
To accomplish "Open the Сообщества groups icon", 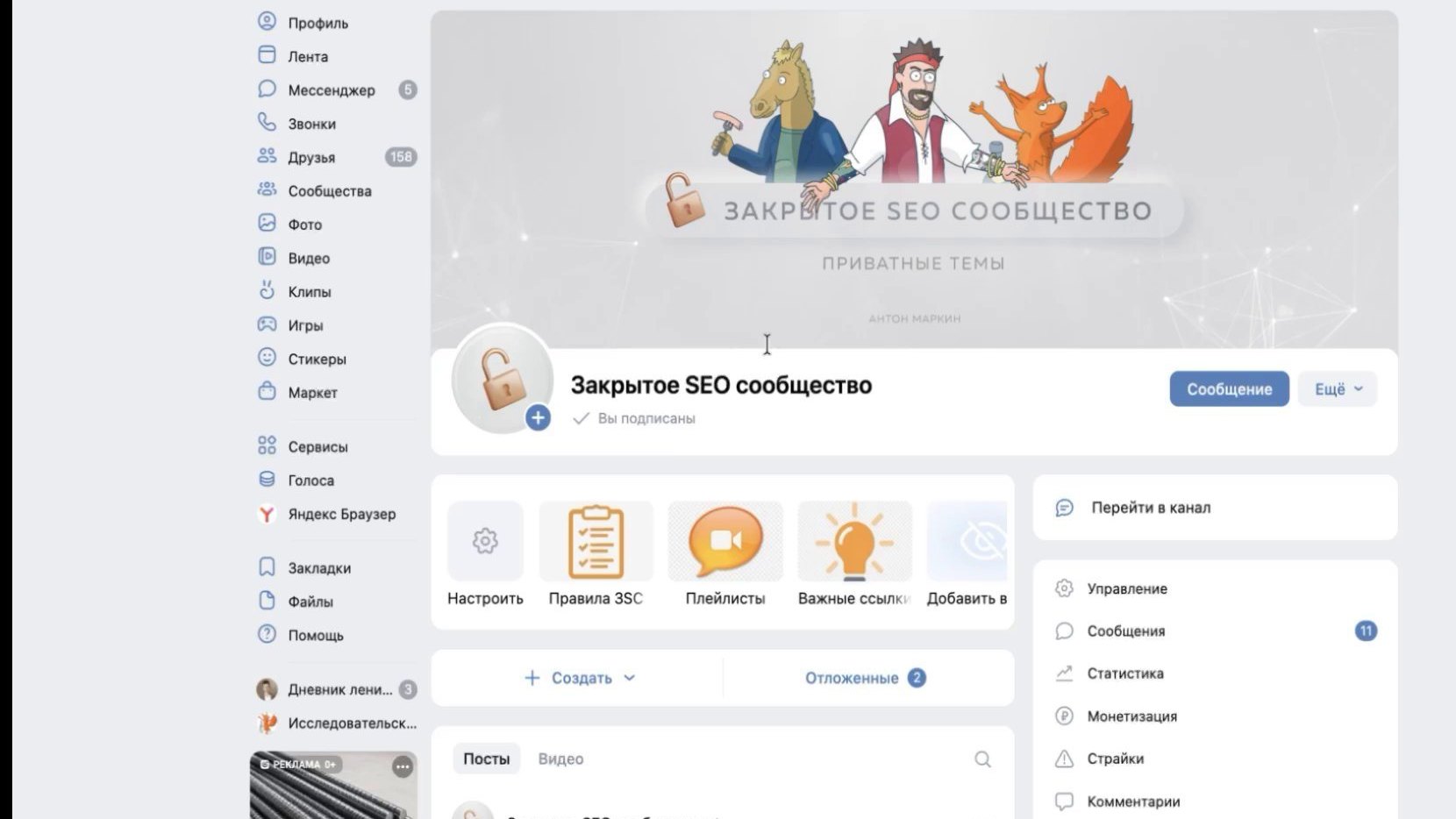I will pyautogui.click(x=267, y=189).
